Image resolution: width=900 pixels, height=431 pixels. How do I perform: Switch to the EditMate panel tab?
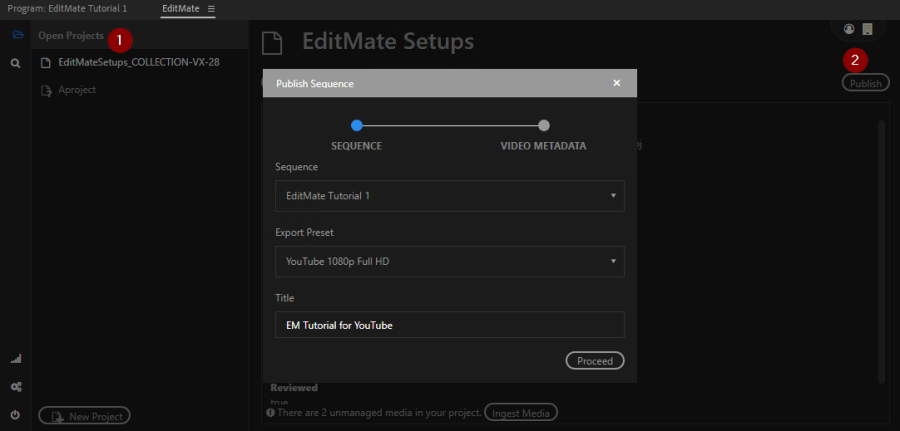[181, 9]
